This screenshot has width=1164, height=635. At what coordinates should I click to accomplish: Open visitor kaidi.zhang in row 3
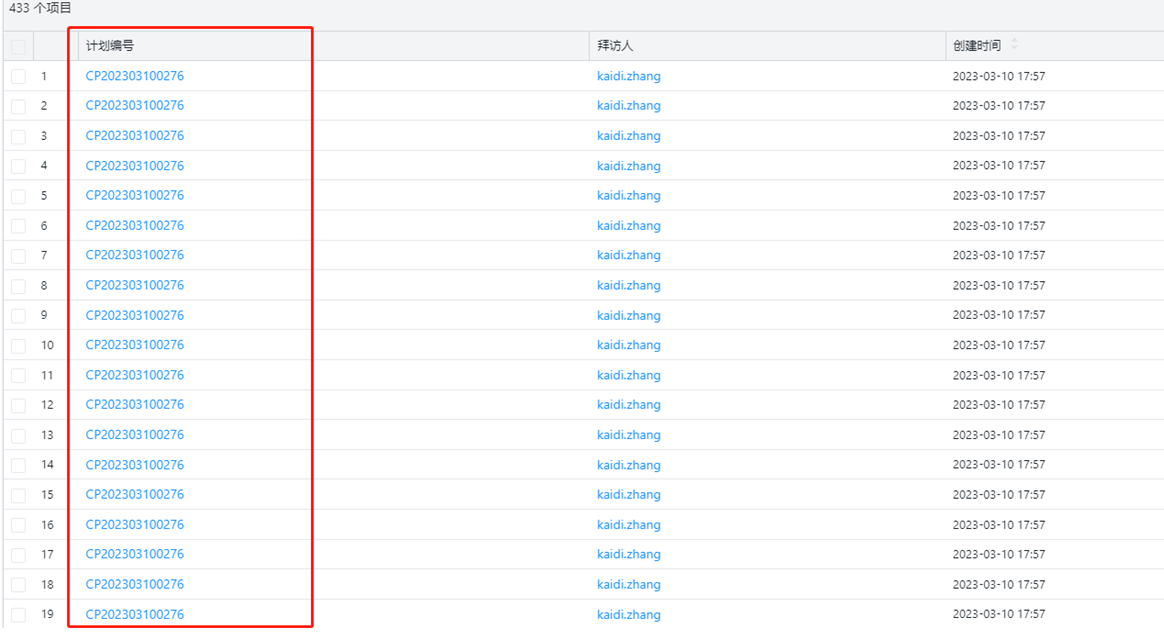click(629, 136)
